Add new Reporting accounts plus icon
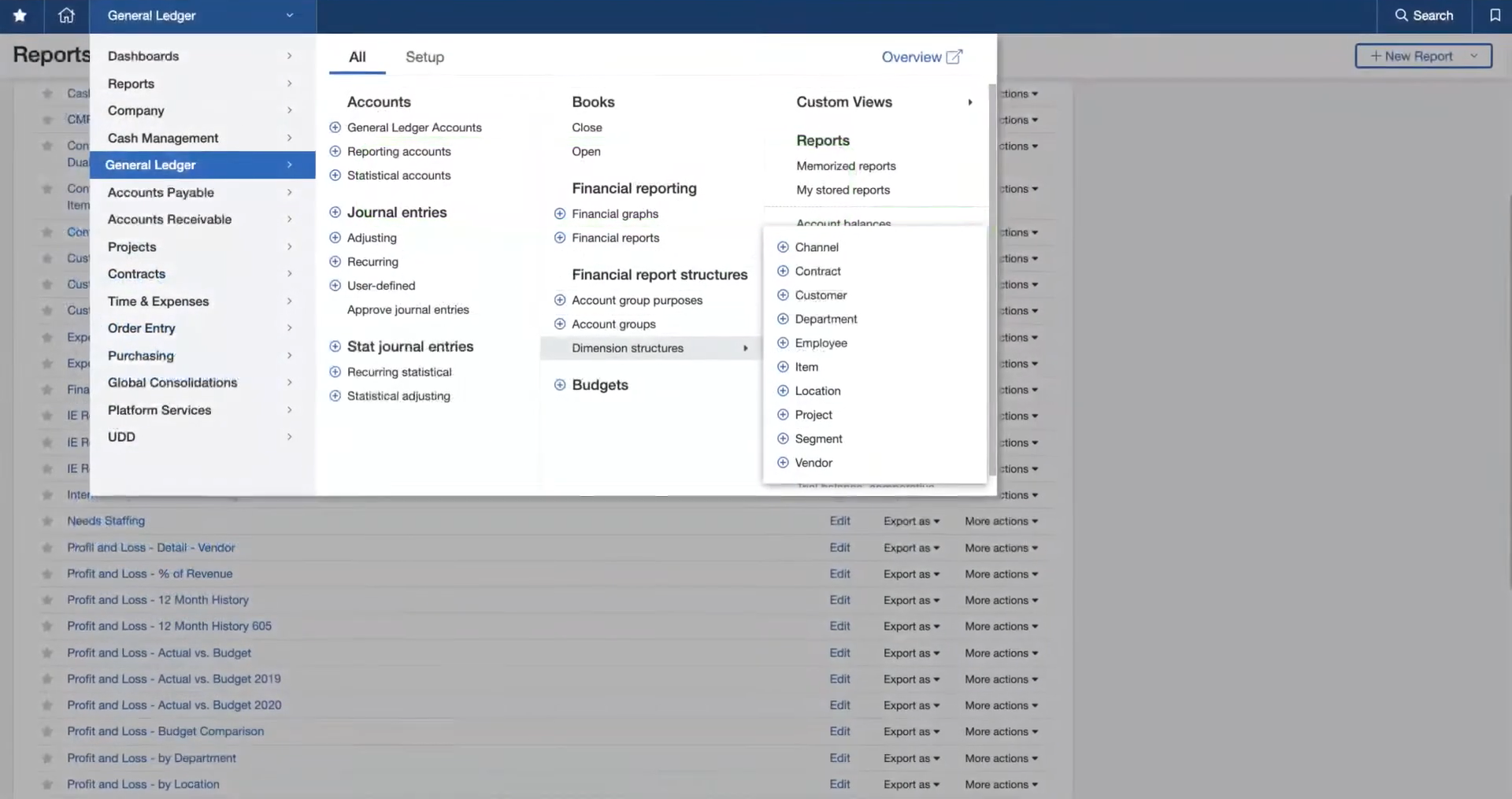The width and height of the screenshot is (1512, 799). pyautogui.click(x=335, y=151)
